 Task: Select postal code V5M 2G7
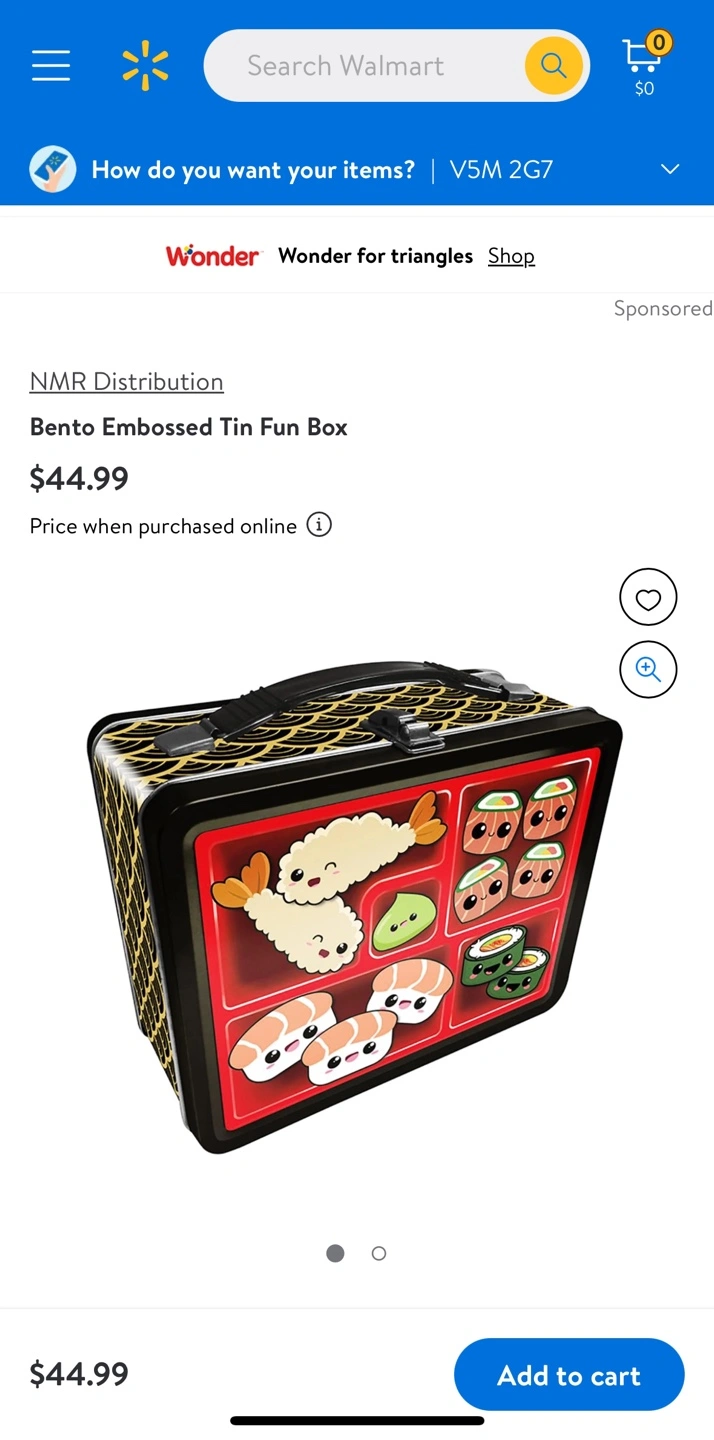(501, 170)
